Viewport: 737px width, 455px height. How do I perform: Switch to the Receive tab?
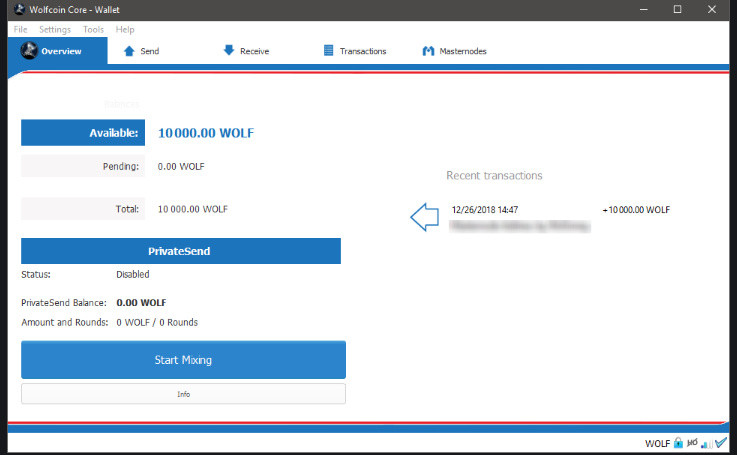point(246,51)
